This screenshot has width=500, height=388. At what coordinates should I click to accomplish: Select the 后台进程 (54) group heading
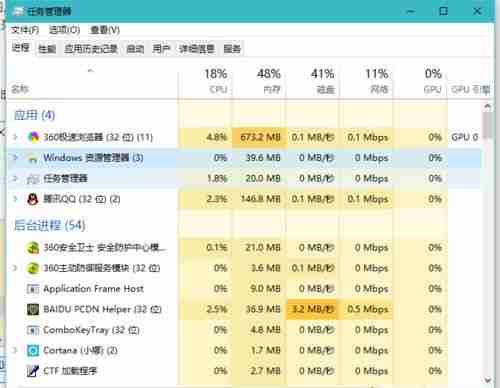coord(49,225)
